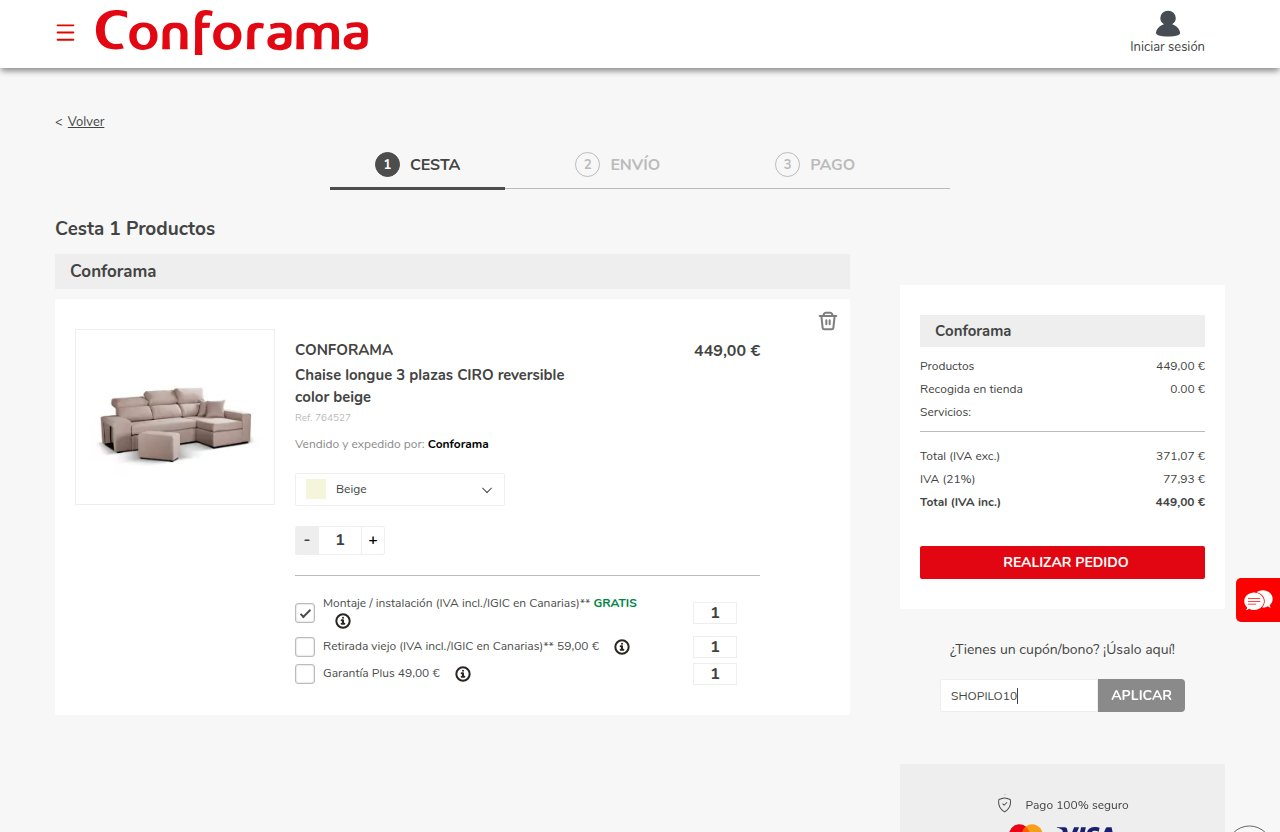Click REALIZAR PEDIDO button

pyautogui.click(x=1062, y=562)
